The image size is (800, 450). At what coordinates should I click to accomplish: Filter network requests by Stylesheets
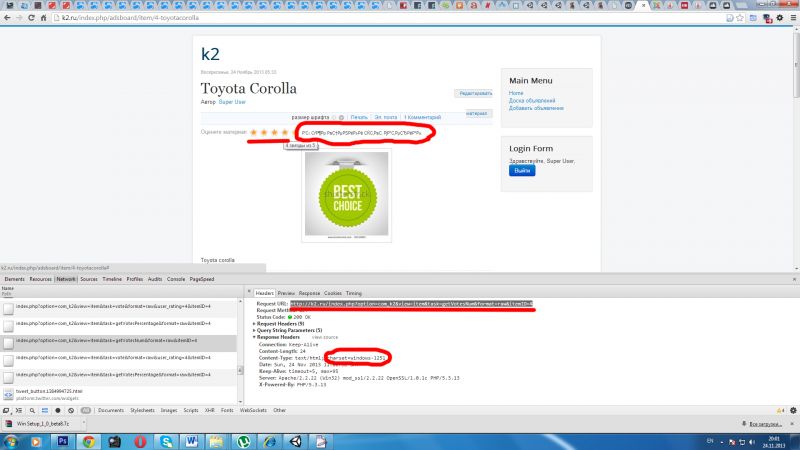click(x=142, y=410)
